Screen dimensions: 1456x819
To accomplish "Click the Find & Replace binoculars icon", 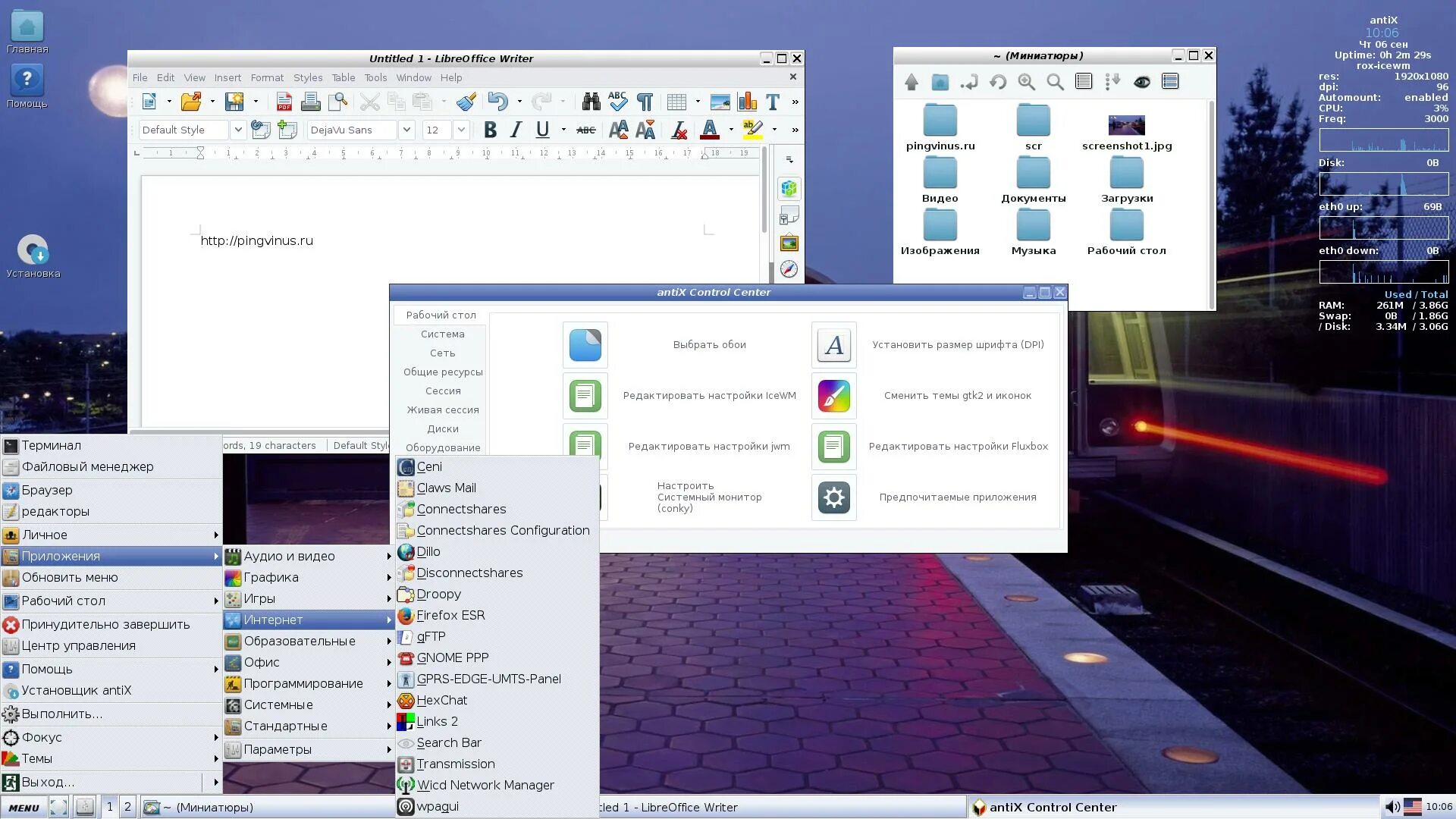I will tap(591, 102).
